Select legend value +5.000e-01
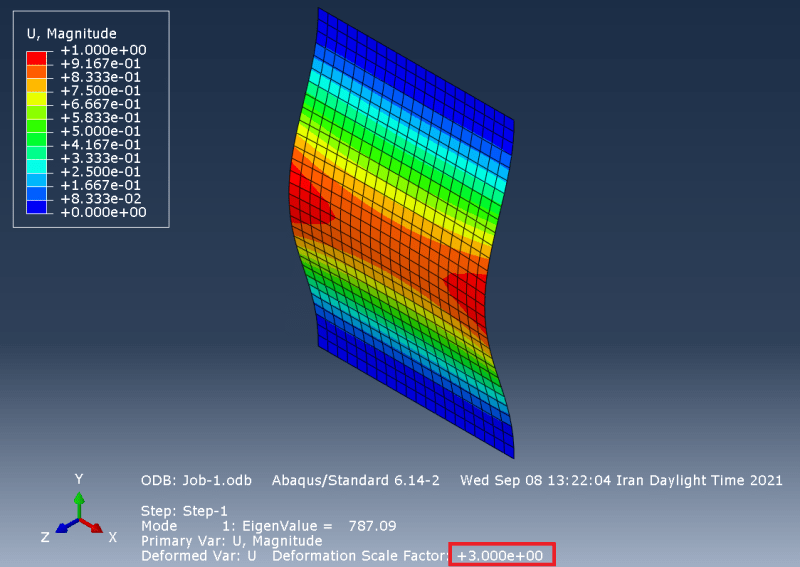Viewport: 800px width, 567px height. tap(101, 131)
